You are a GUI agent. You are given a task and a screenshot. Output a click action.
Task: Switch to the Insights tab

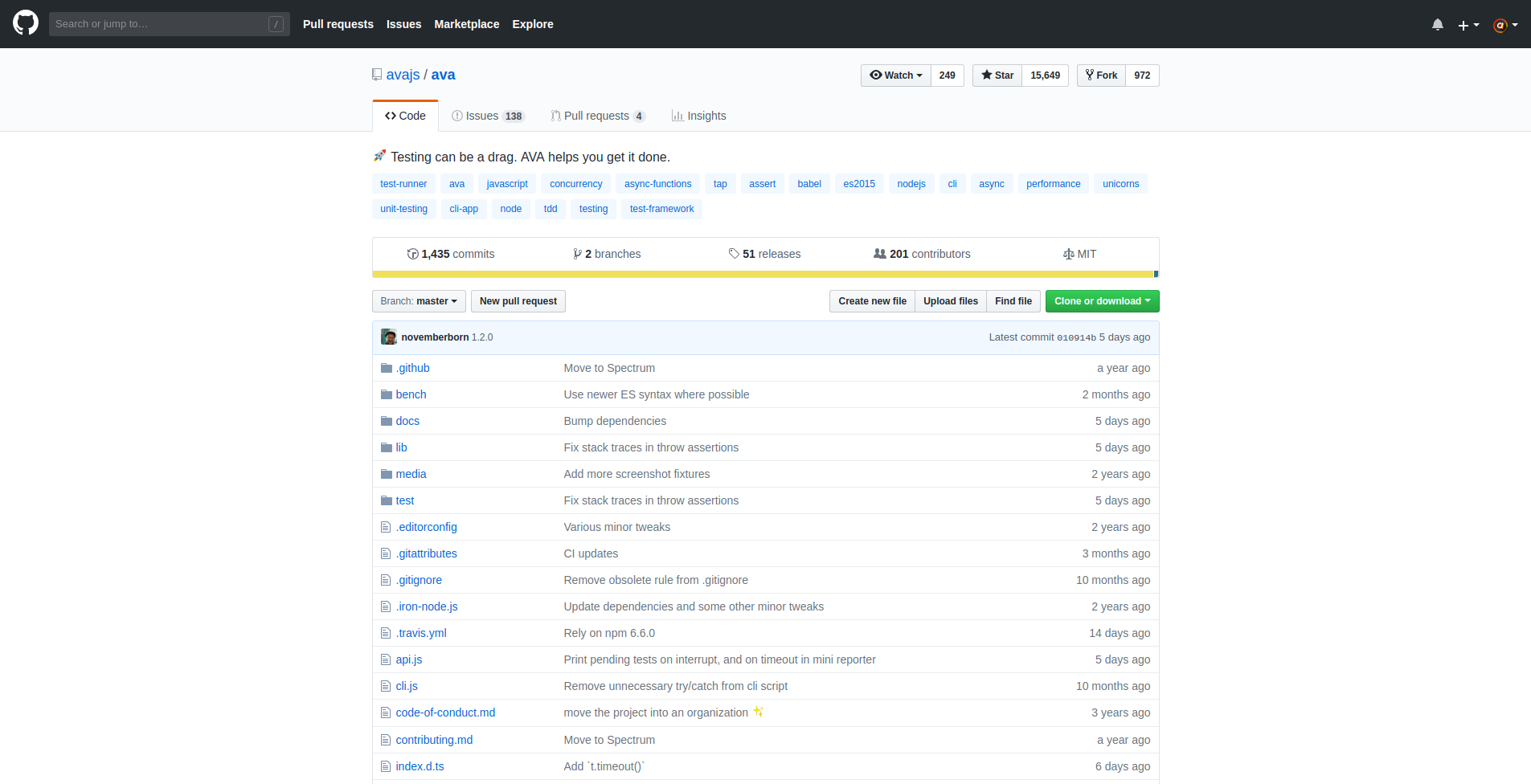[x=698, y=116]
